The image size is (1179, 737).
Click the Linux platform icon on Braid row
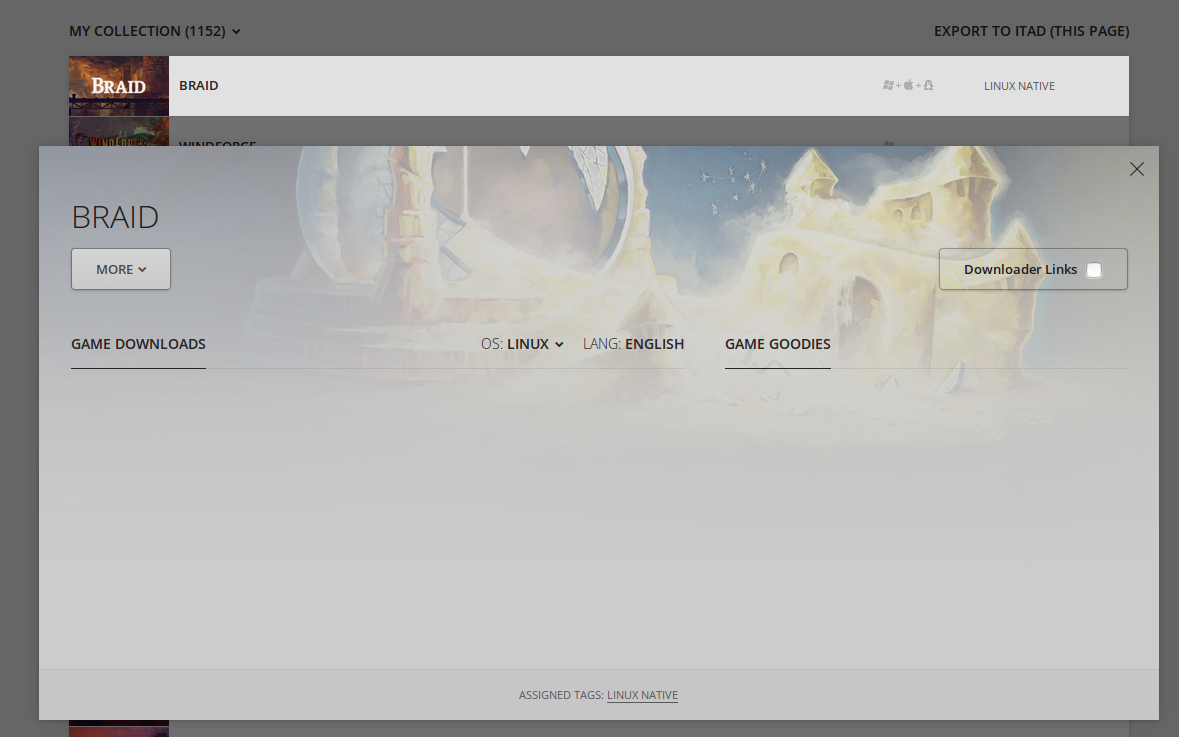[929, 86]
